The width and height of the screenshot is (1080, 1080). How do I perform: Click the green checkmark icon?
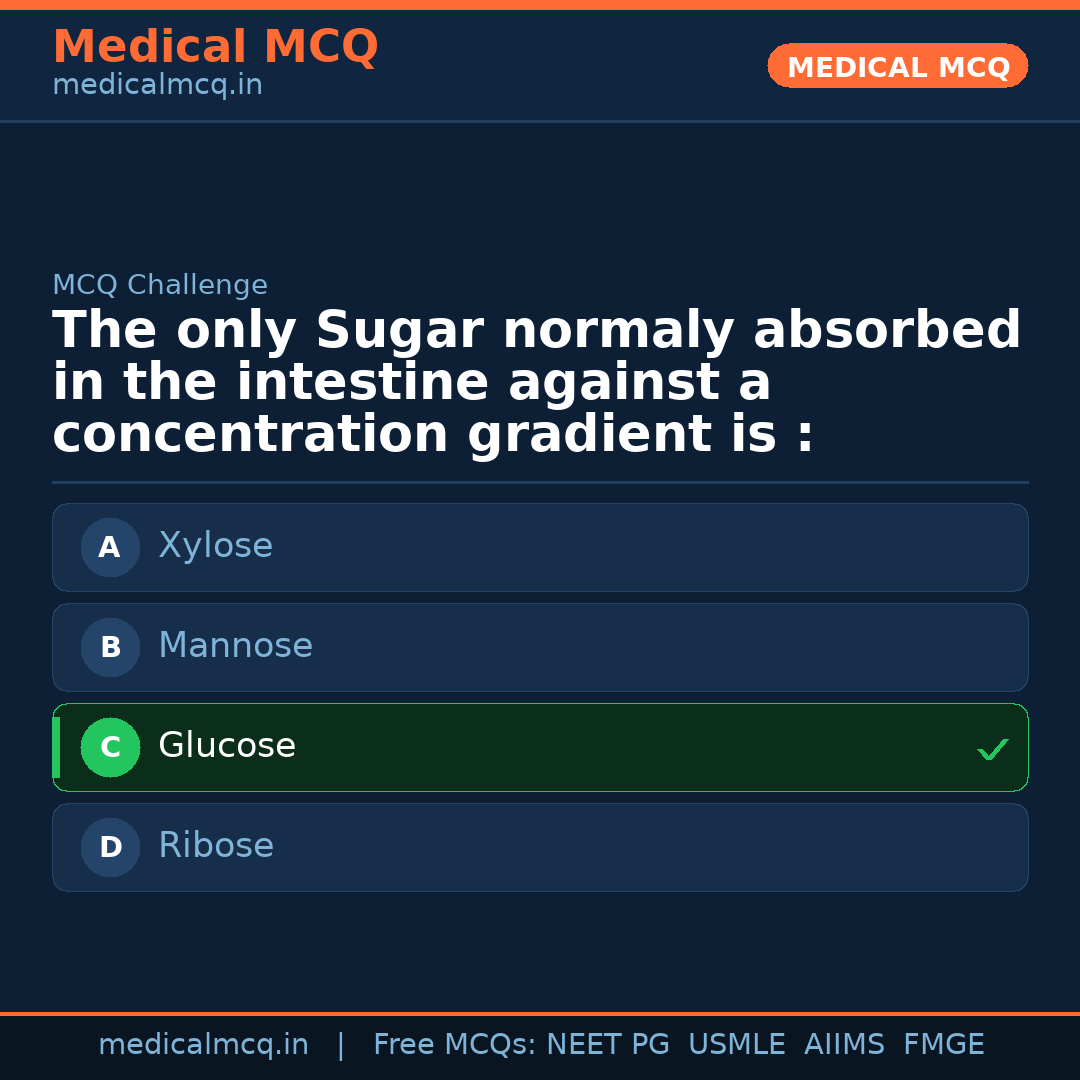[x=992, y=749]
